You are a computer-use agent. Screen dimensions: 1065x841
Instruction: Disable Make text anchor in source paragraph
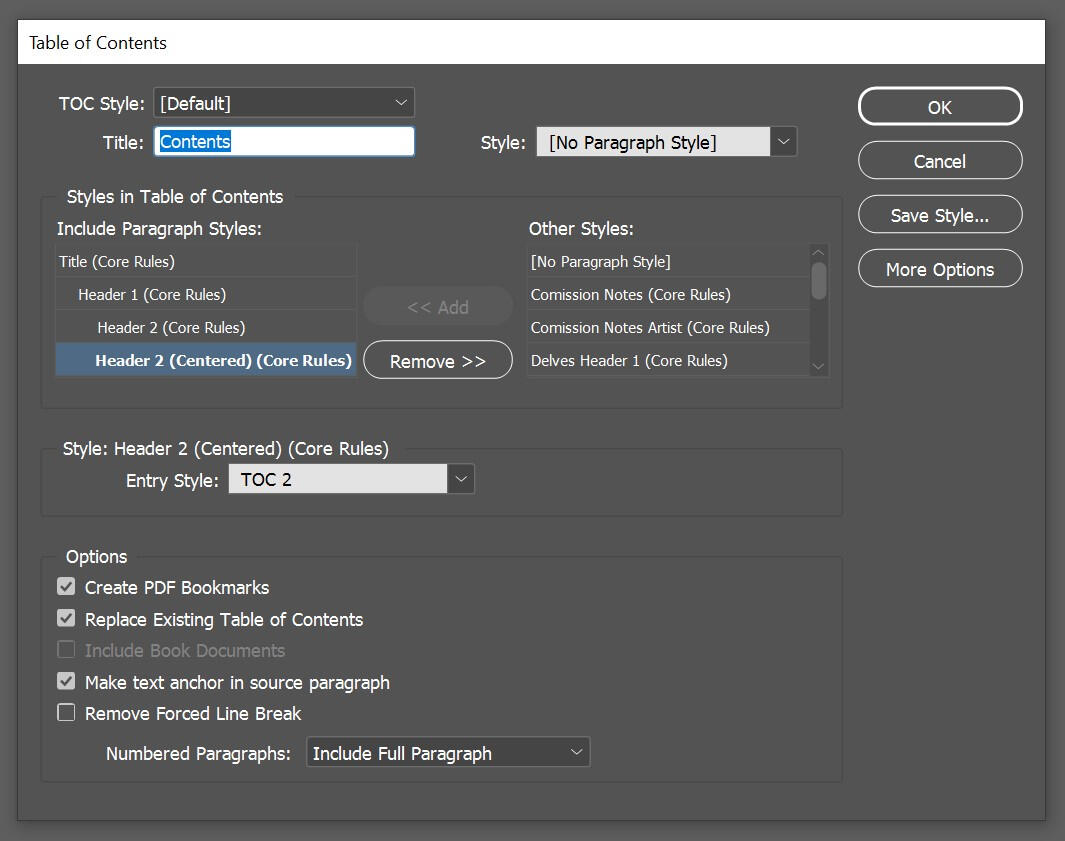point(66,682)
